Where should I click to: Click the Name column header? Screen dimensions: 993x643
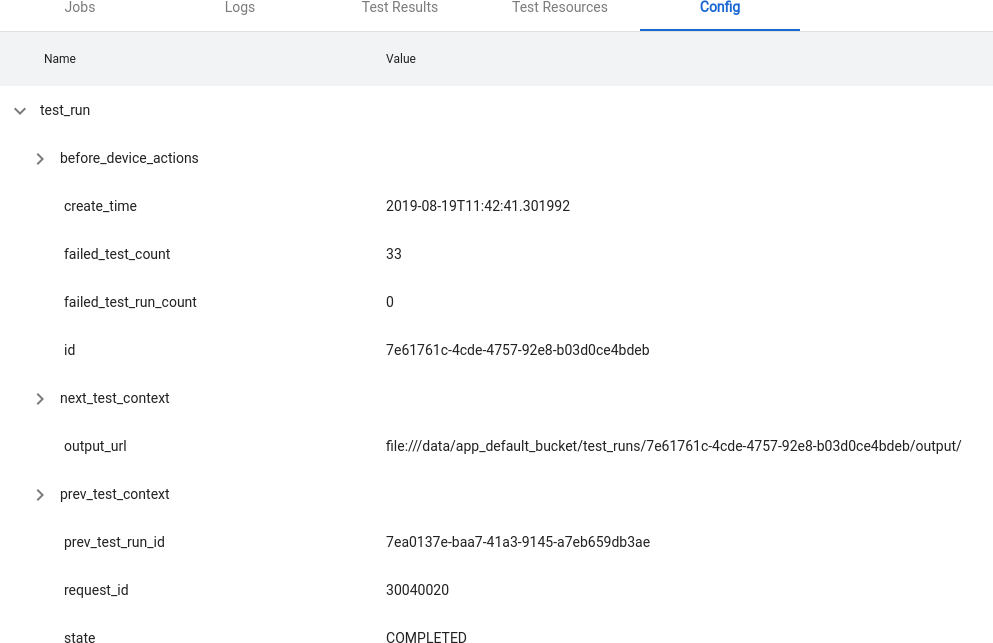pos(59,59)
